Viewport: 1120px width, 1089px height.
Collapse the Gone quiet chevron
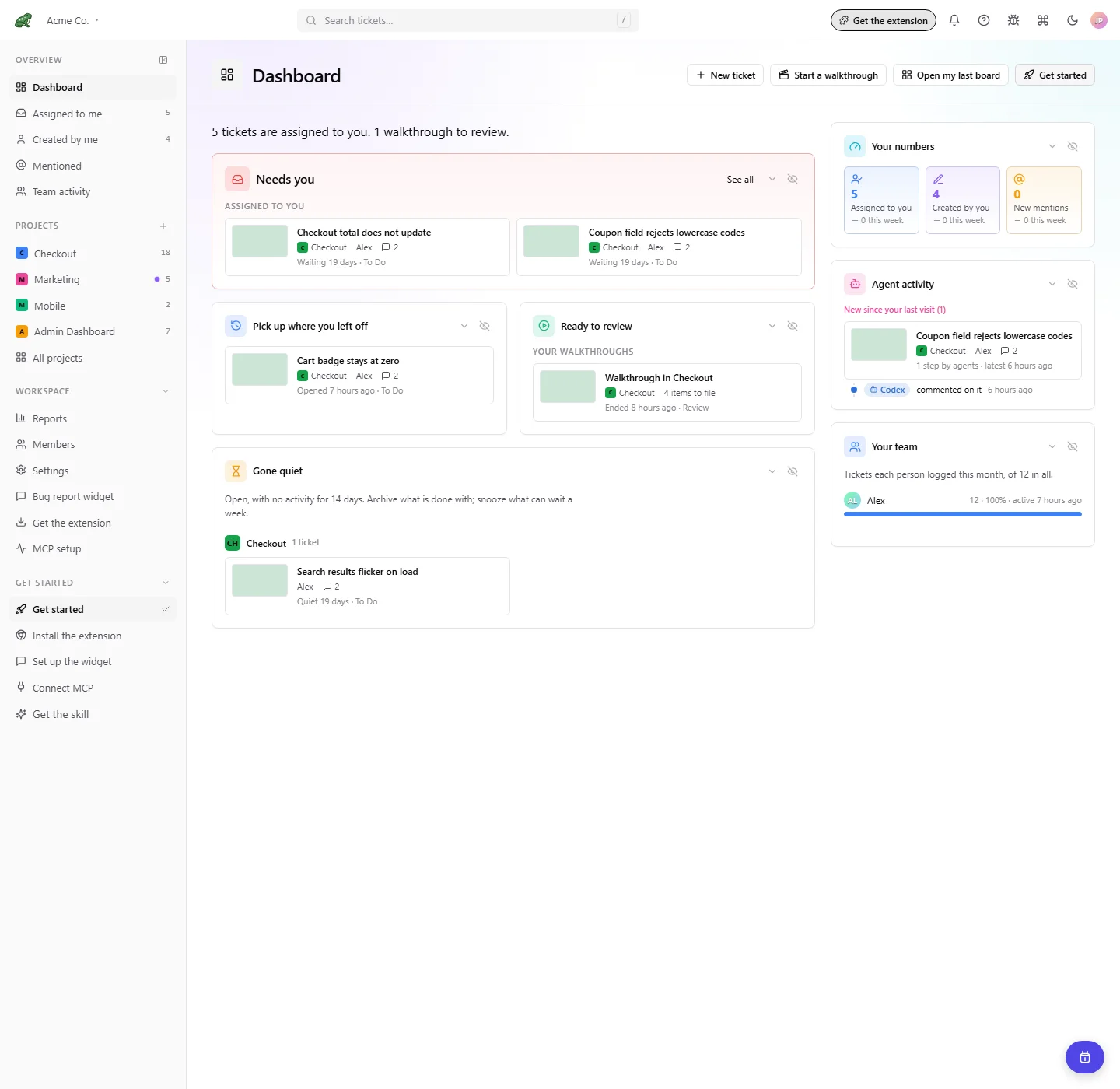(772, 471)
